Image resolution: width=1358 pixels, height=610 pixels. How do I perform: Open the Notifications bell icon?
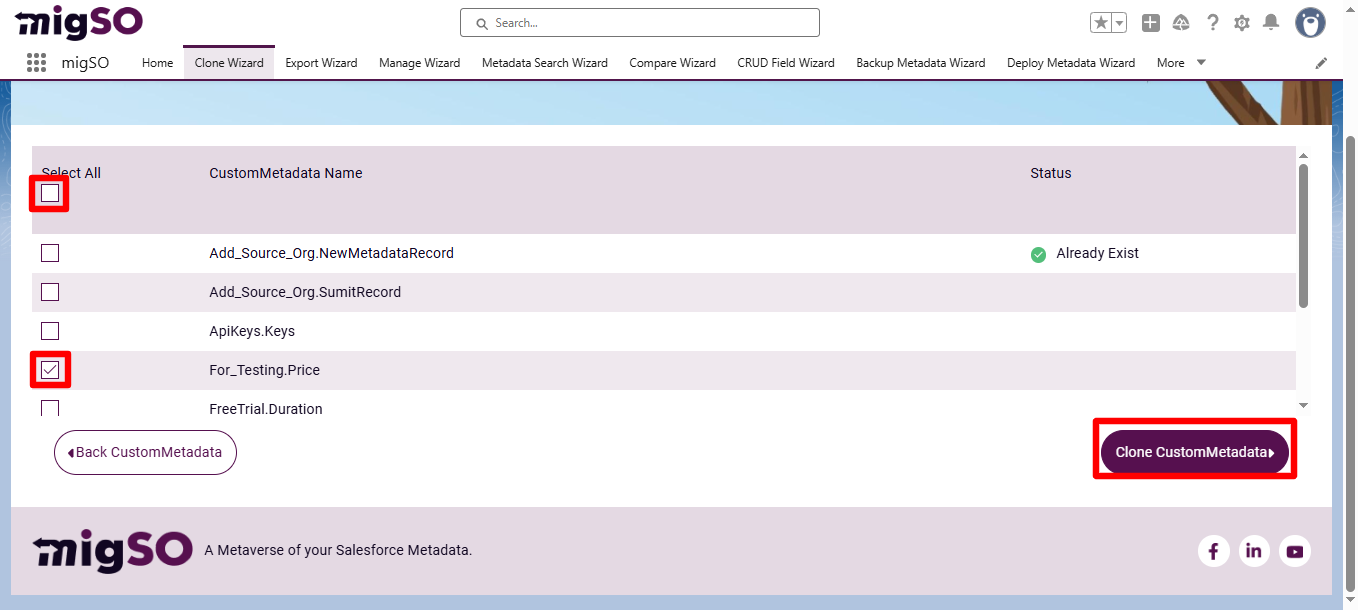1271,22
